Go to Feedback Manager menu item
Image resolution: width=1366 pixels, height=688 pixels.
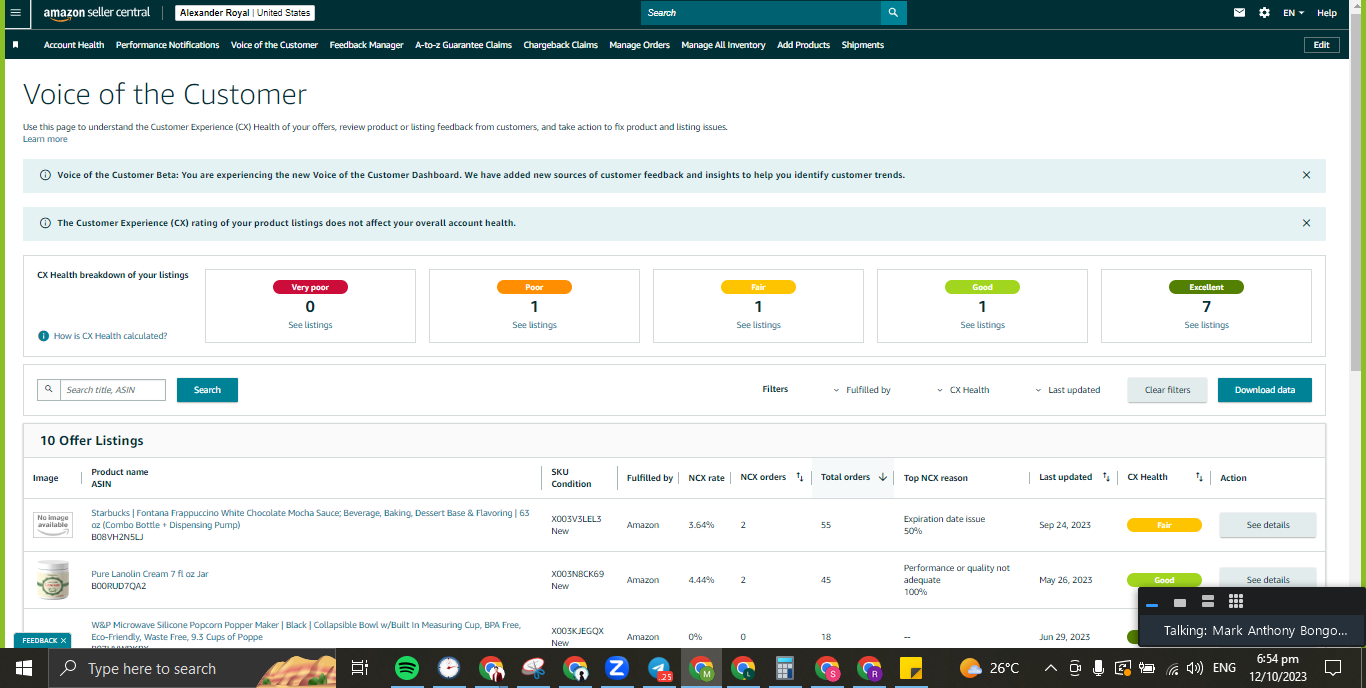(x=366, y=45)
